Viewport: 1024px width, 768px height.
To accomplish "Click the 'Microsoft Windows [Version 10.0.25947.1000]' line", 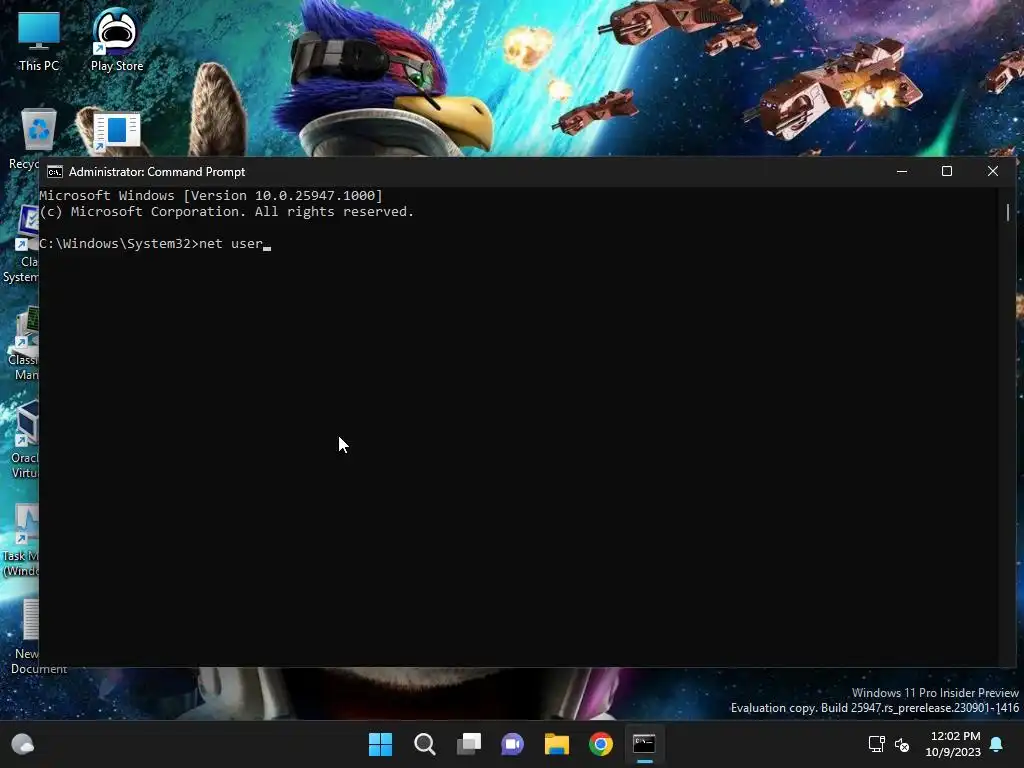I will pyautogui.click(x=211, y=195).
